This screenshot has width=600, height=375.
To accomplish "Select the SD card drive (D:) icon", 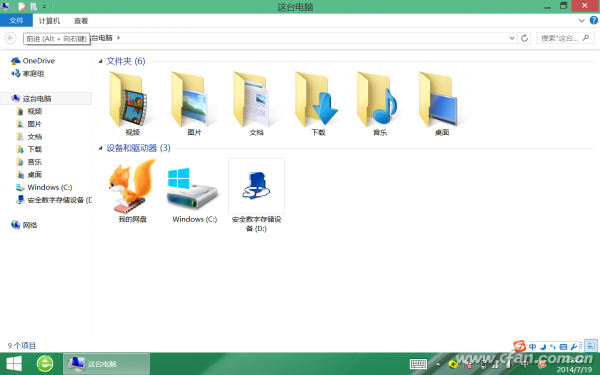I will (256, 186).
